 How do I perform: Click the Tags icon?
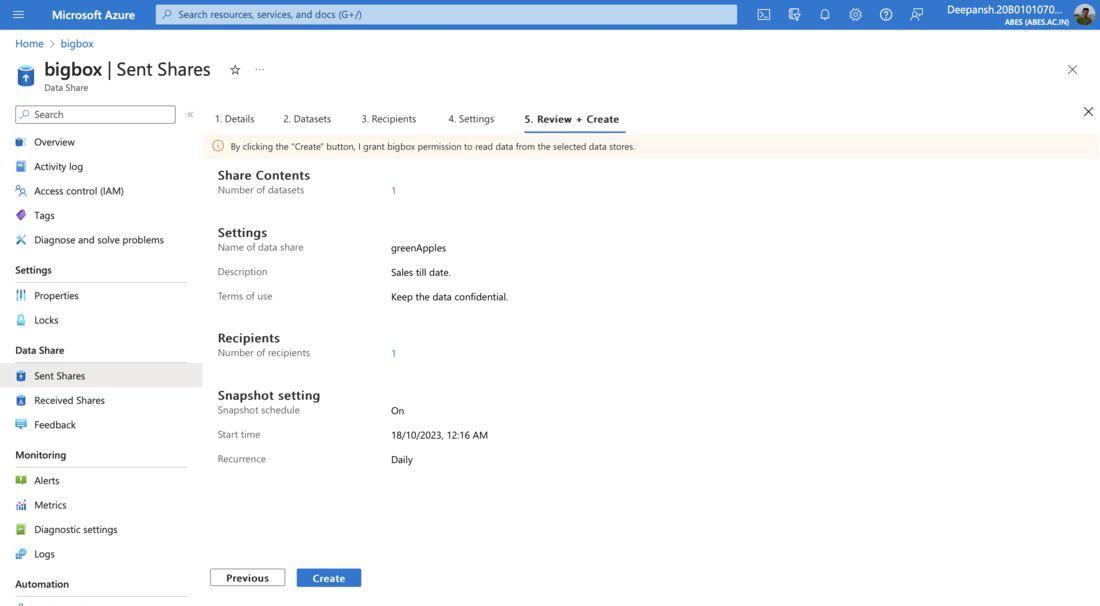click(21, 215)
